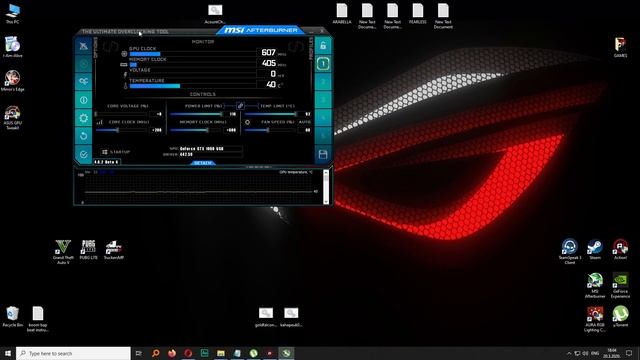Select profile slot 4
640x360 pixels.
[323, 118]
